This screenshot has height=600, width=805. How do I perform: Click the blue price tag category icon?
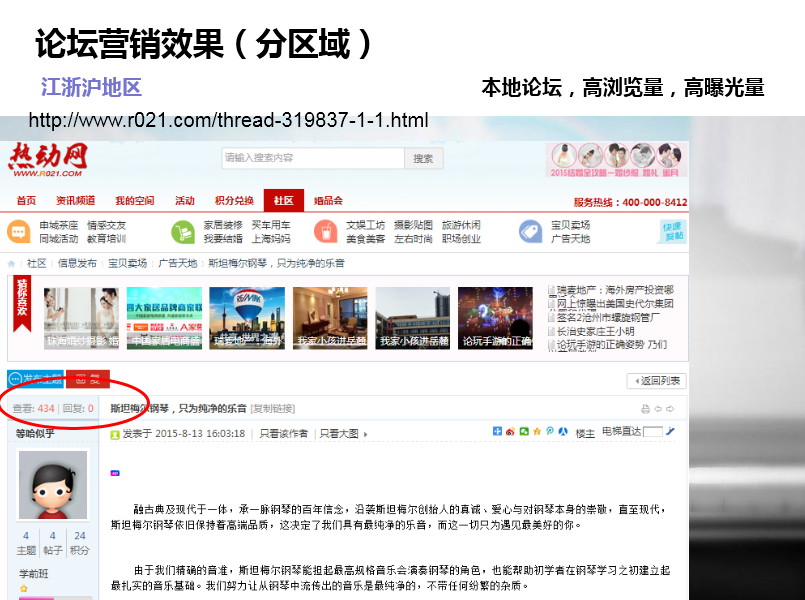[x=530, y=231]
